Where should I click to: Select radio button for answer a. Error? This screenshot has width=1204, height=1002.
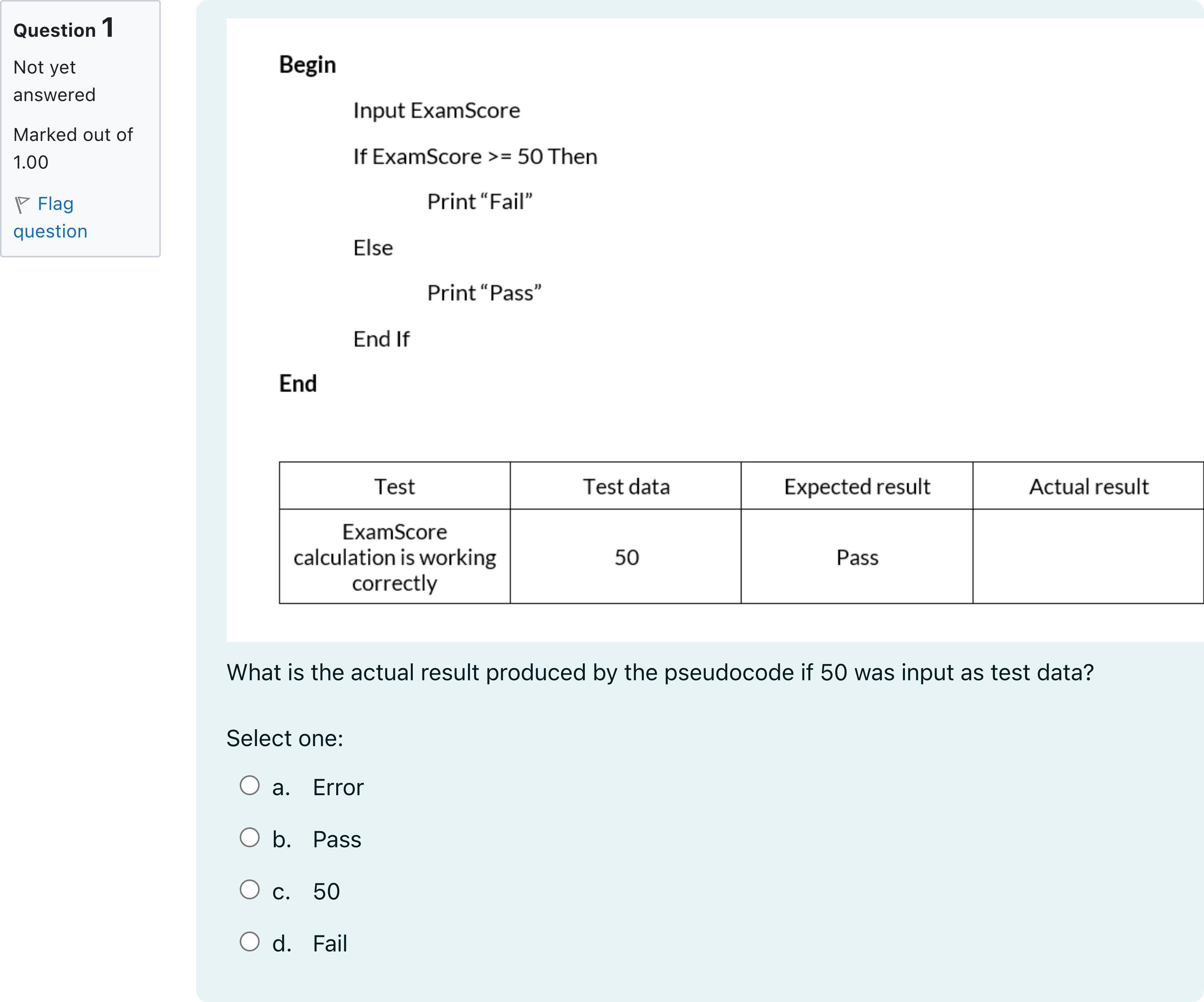click(x=249, y=786)
